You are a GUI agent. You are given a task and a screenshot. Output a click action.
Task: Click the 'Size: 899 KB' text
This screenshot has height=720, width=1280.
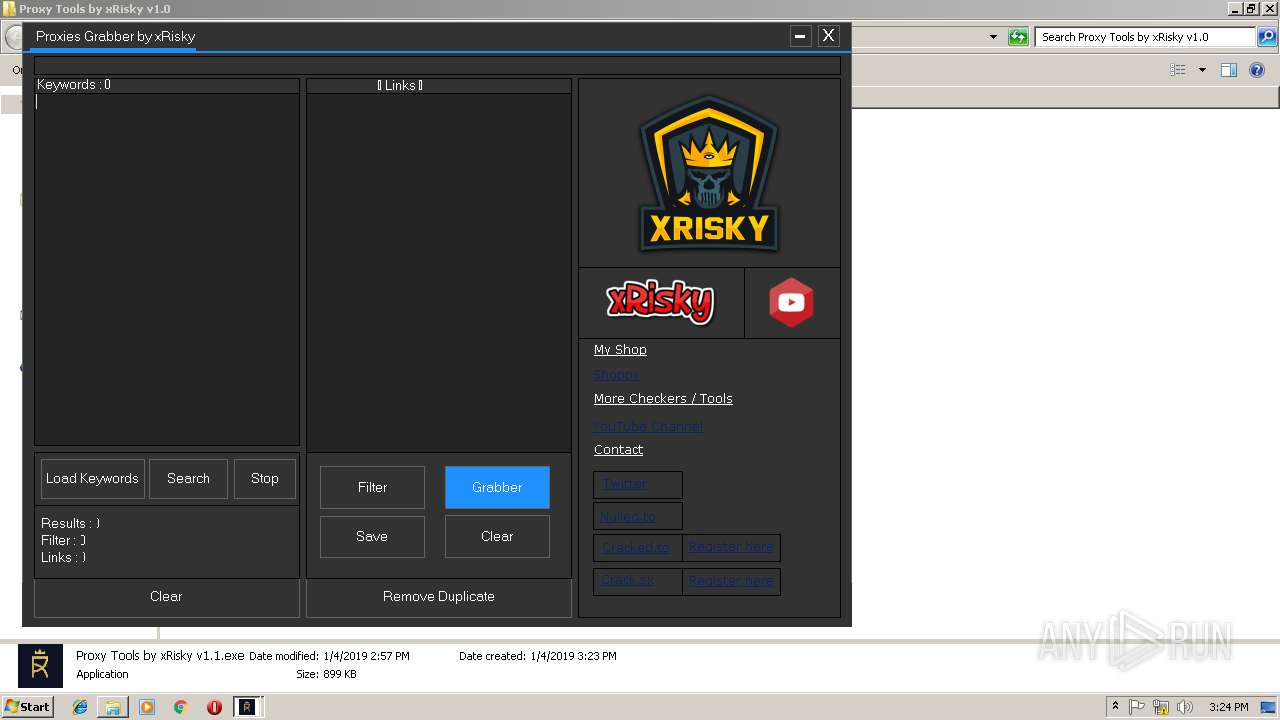pos(326,674)
